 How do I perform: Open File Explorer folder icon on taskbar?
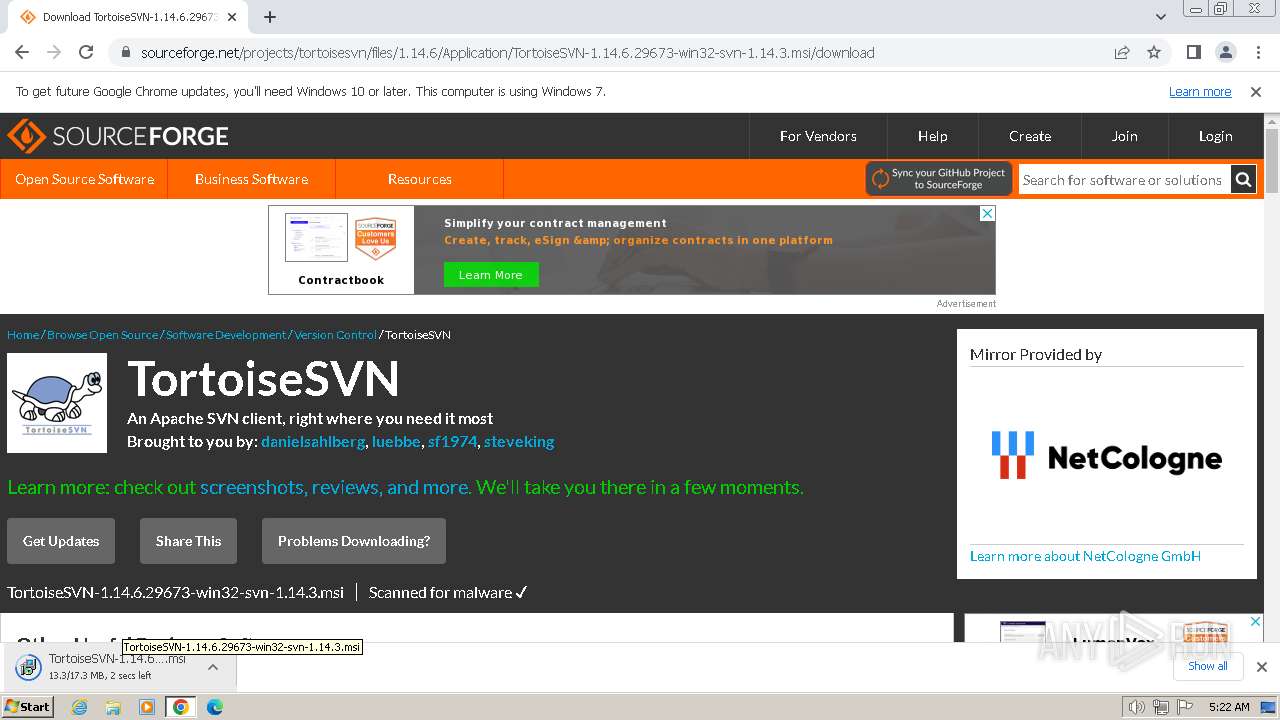point(113,707)
